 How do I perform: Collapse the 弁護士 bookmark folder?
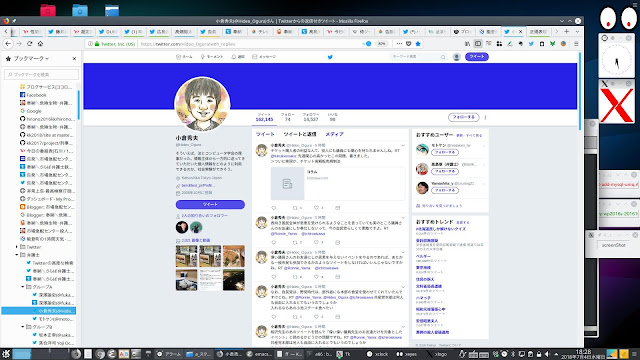[17, 255]
